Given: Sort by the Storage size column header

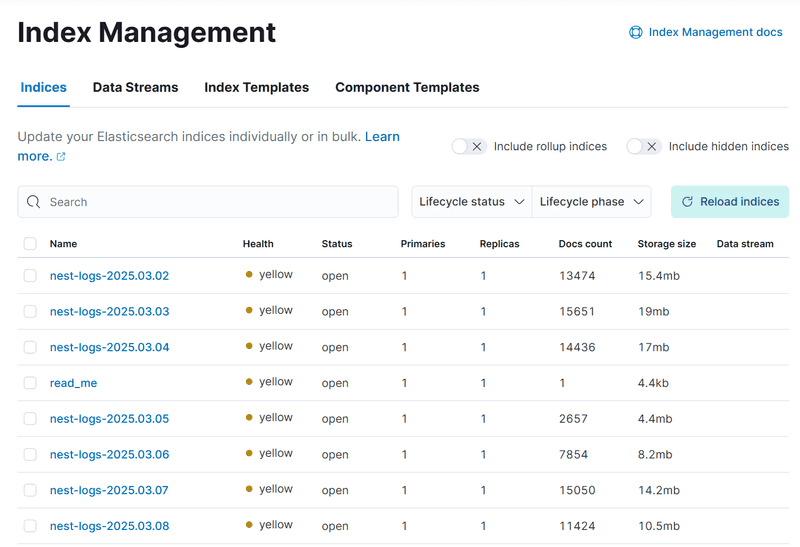Looking at the screenshot, I should (667, 244).
